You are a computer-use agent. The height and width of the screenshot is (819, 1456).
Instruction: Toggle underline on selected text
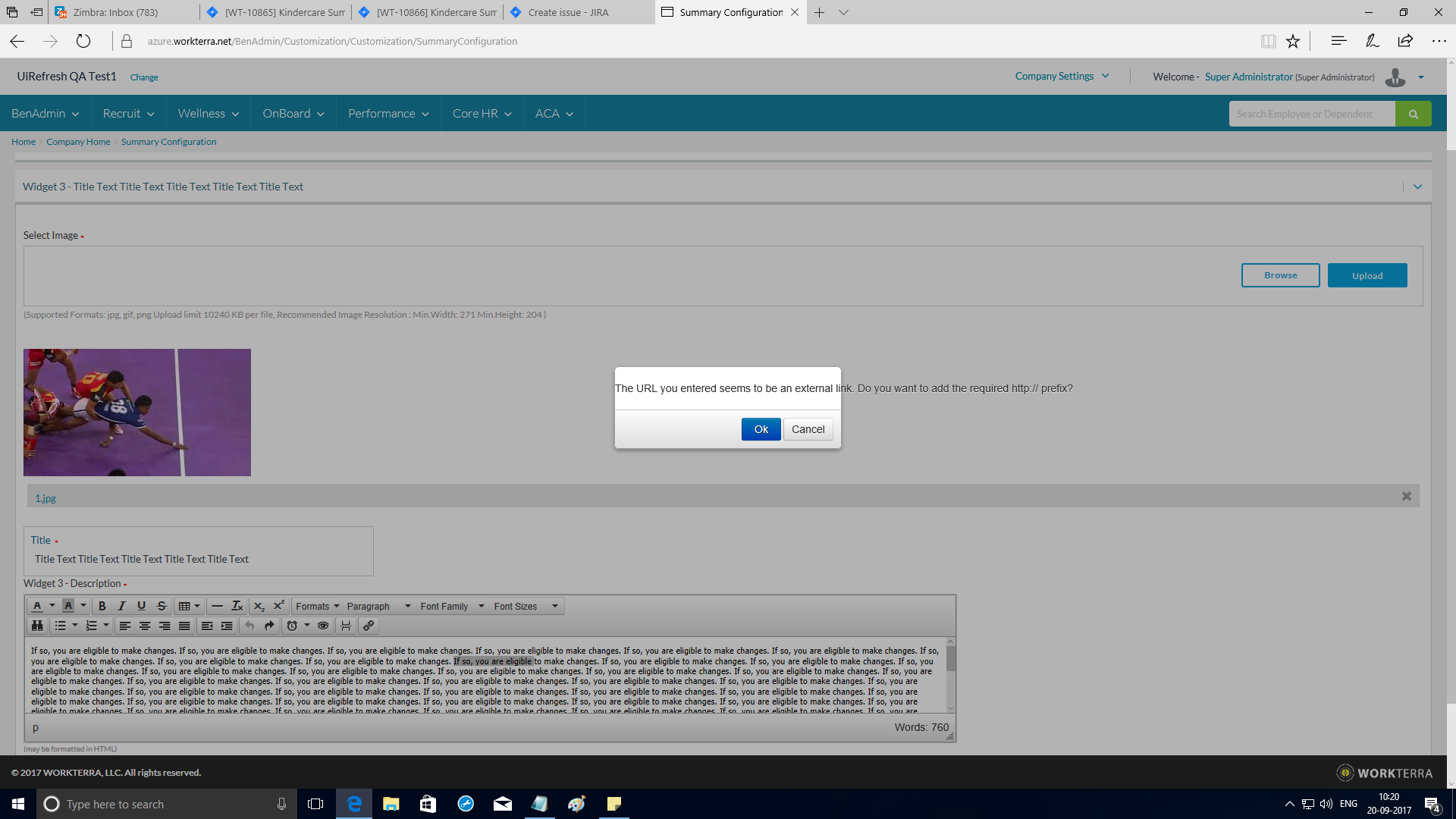pos(141,606)
